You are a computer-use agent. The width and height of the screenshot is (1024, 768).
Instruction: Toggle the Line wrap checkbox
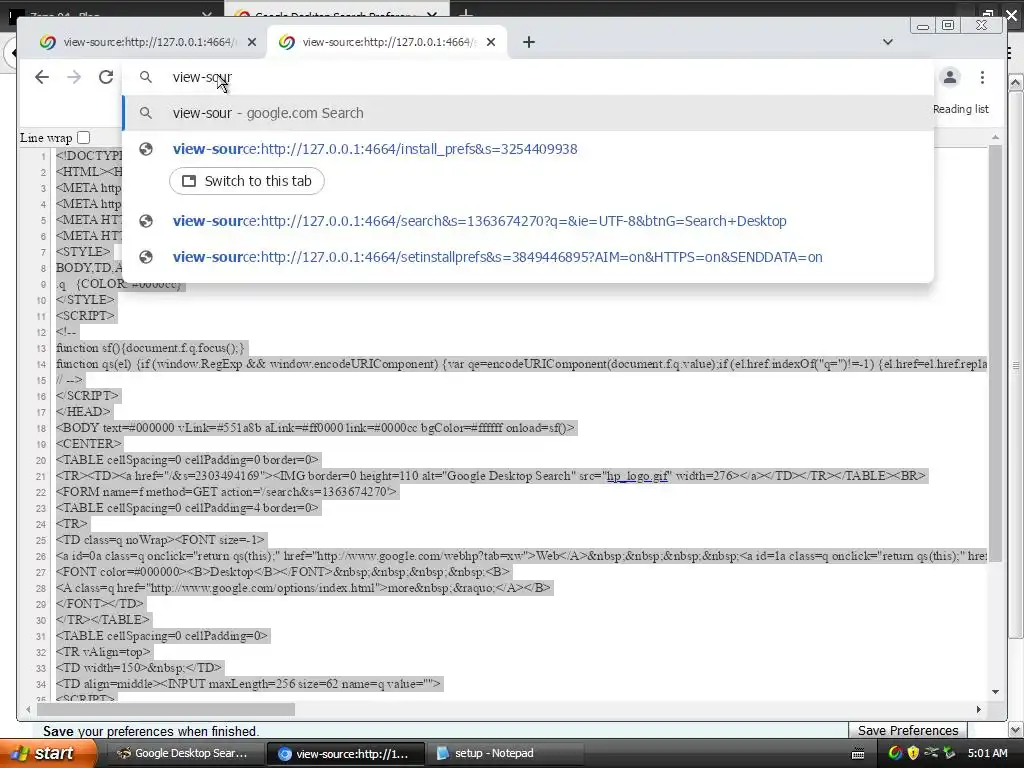coord(83,137)
